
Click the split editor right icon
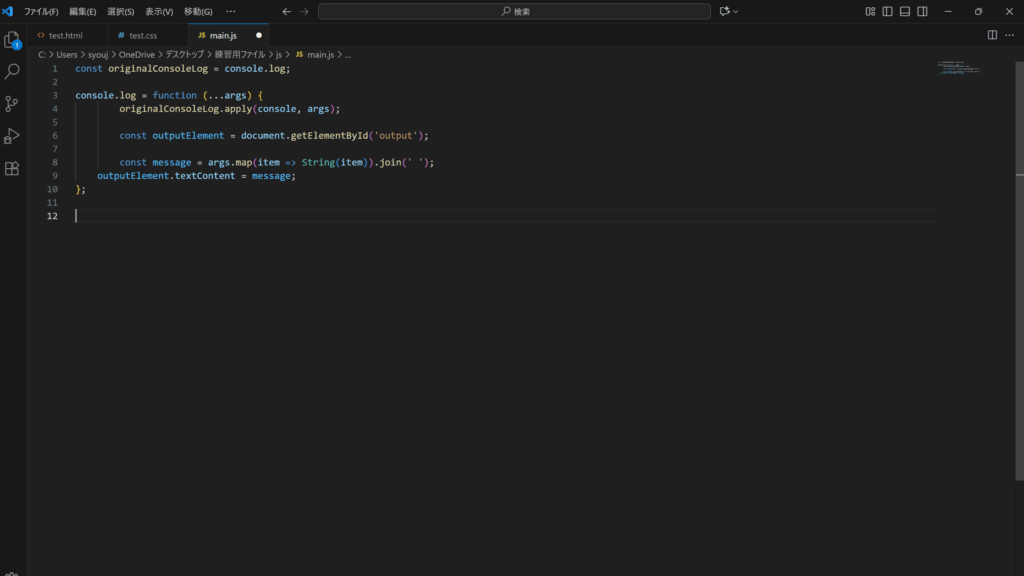[x=992, y=35]
